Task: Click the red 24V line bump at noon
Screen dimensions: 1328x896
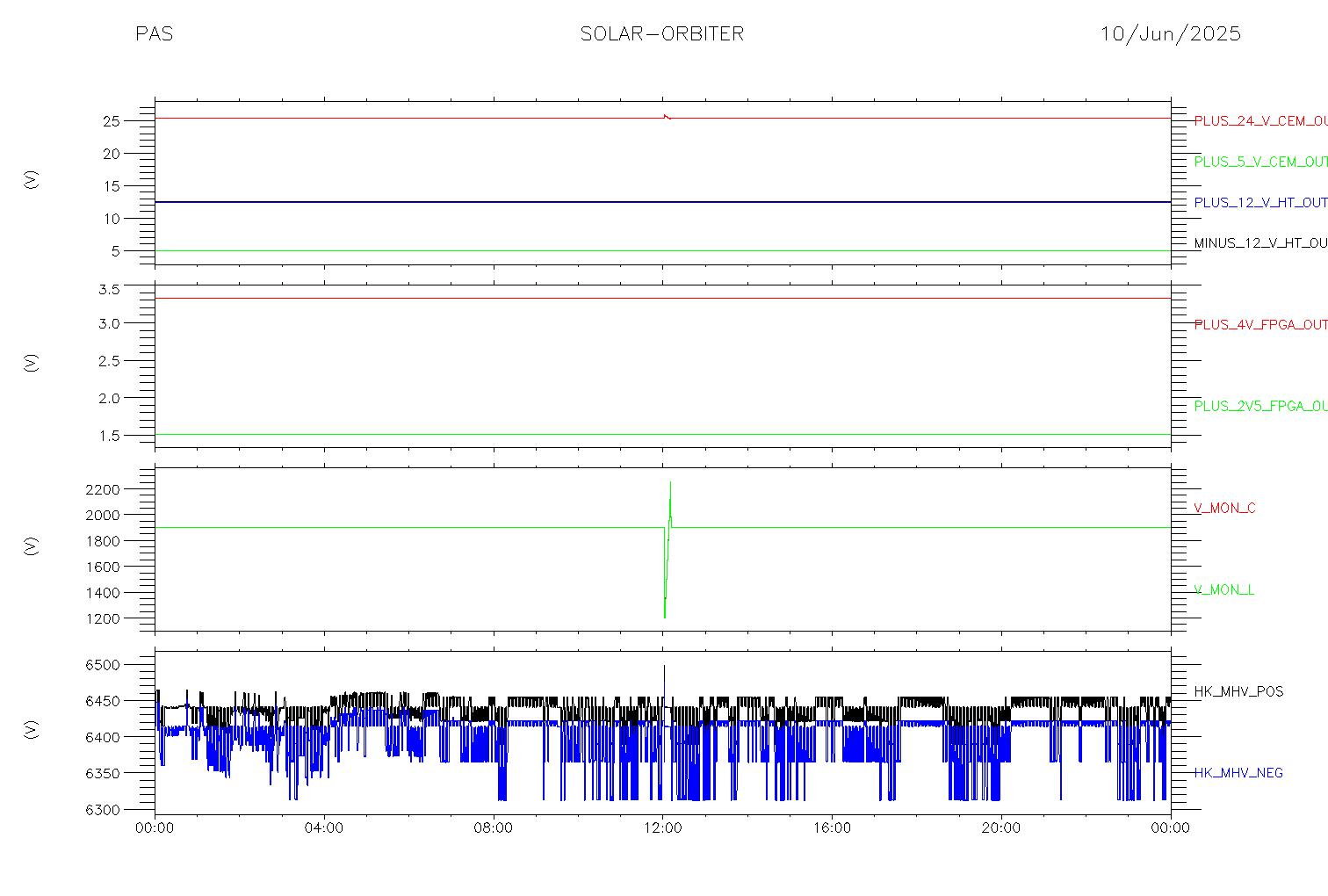Action: (x=667, y=116)
